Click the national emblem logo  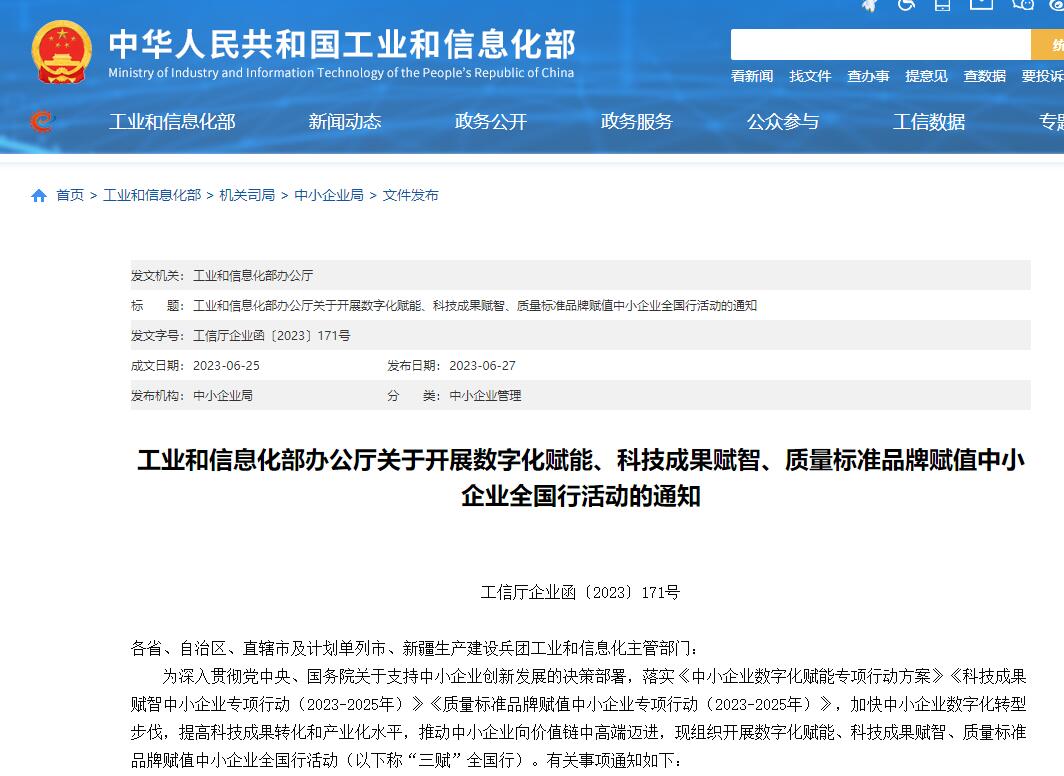[62, 52]
